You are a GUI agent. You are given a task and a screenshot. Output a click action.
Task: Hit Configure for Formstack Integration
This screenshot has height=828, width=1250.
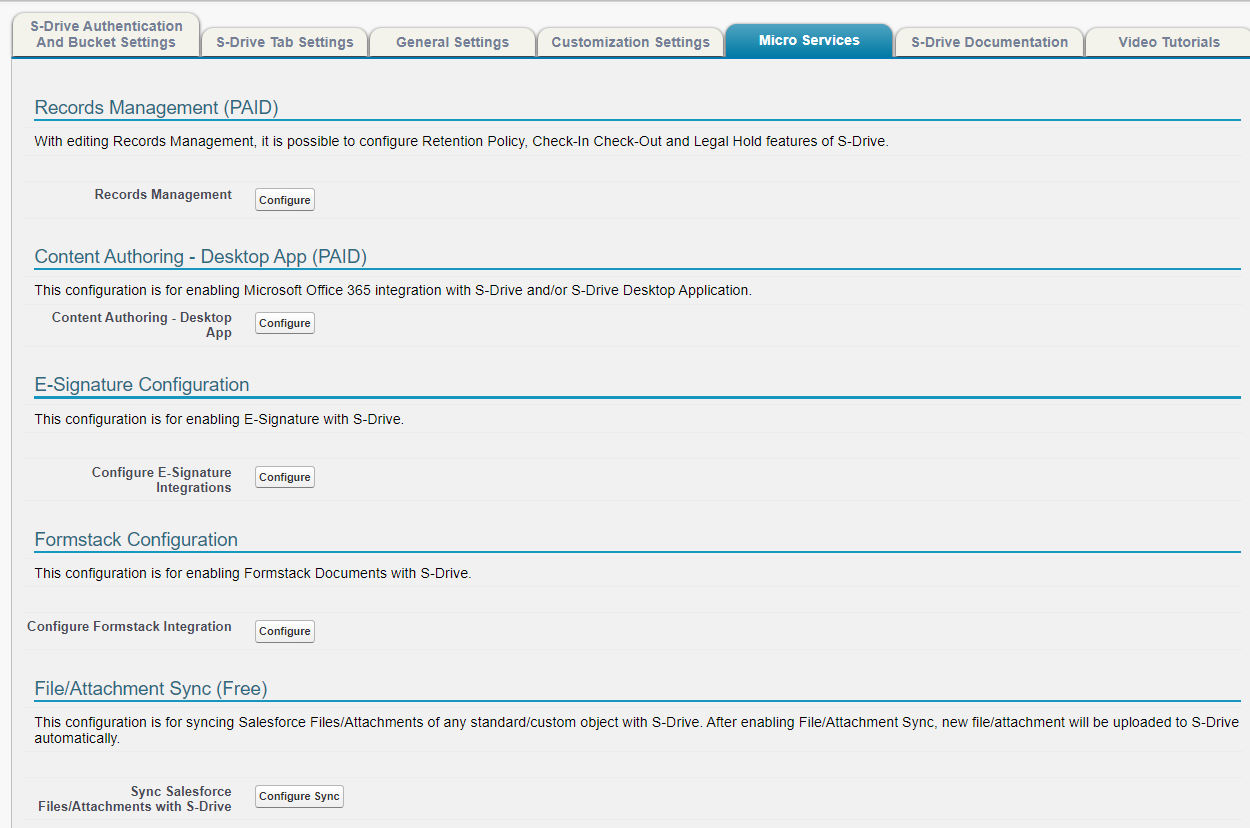[285, 631]
